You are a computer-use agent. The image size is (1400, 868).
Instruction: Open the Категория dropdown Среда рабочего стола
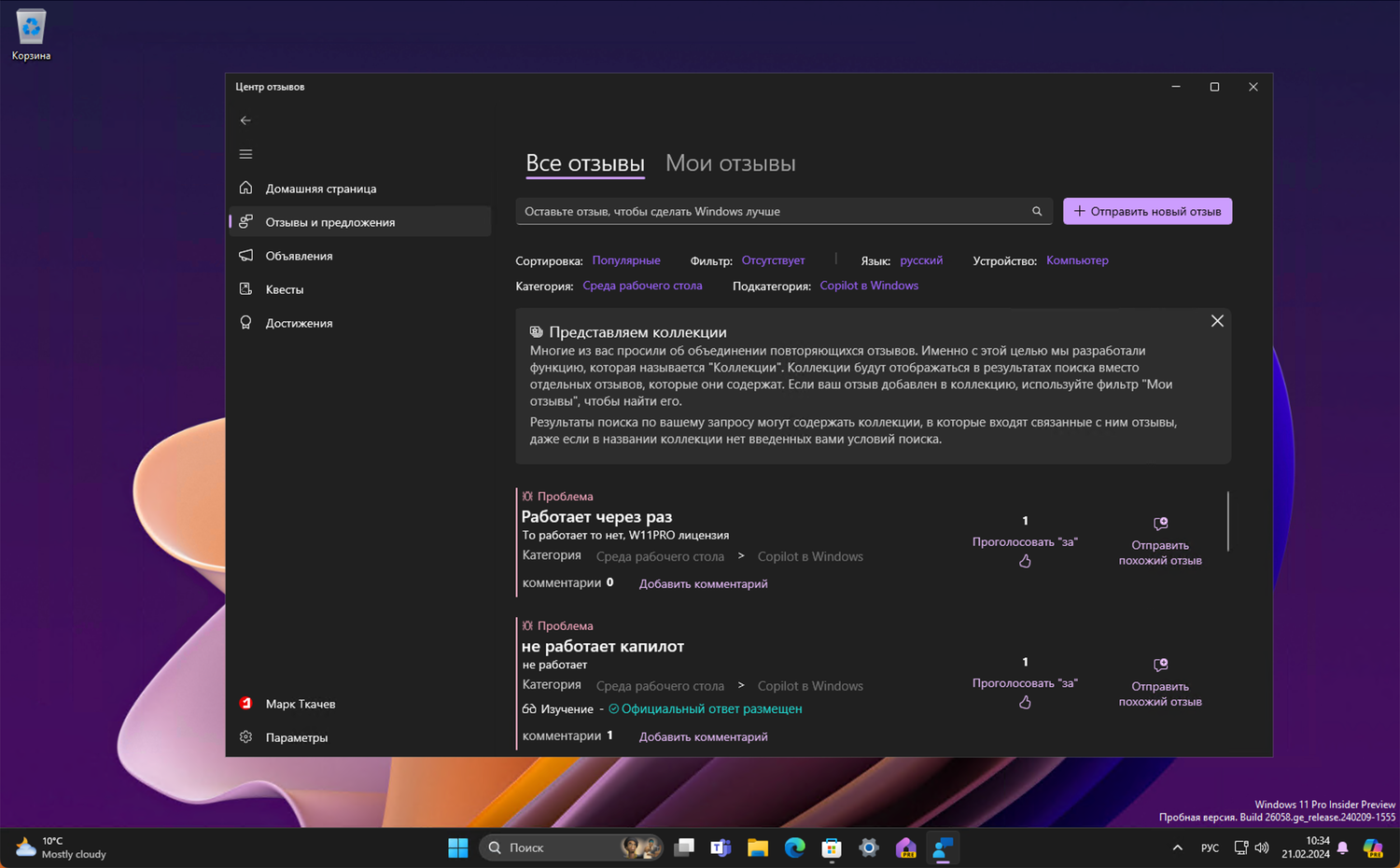click(x=642, y=286)
